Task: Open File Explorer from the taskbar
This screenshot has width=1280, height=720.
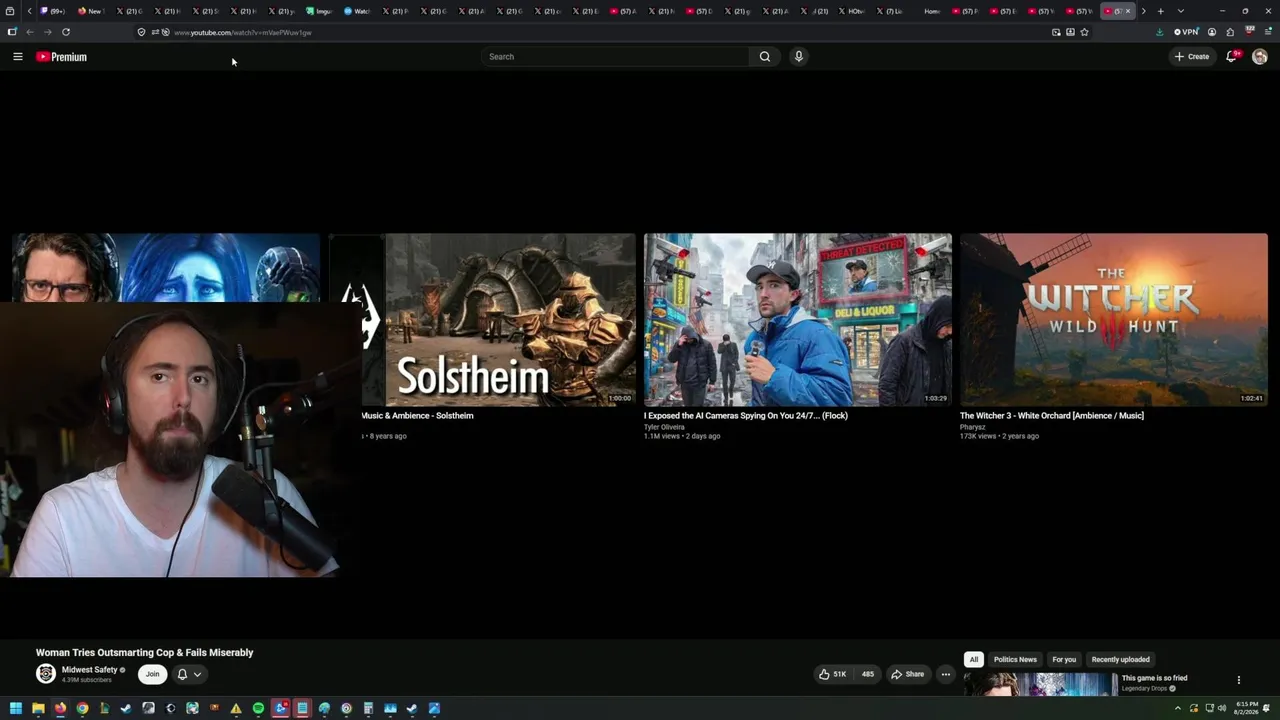Action: pyautogui.click(x=38, y=709)
